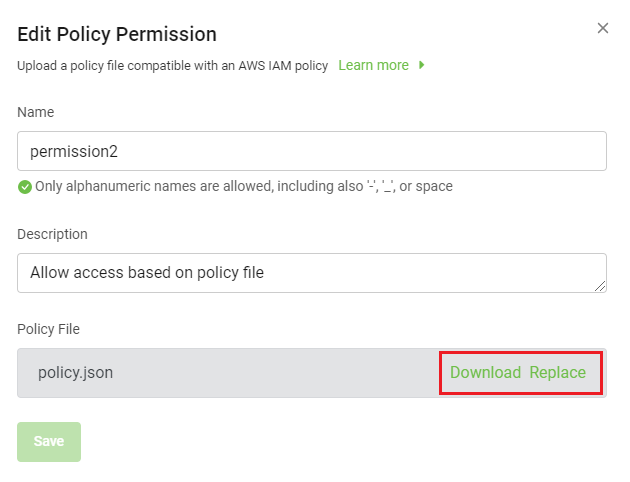The image size is (630, 482).
Task: Replace the uploaded policy file
Action: coord(557,372)
